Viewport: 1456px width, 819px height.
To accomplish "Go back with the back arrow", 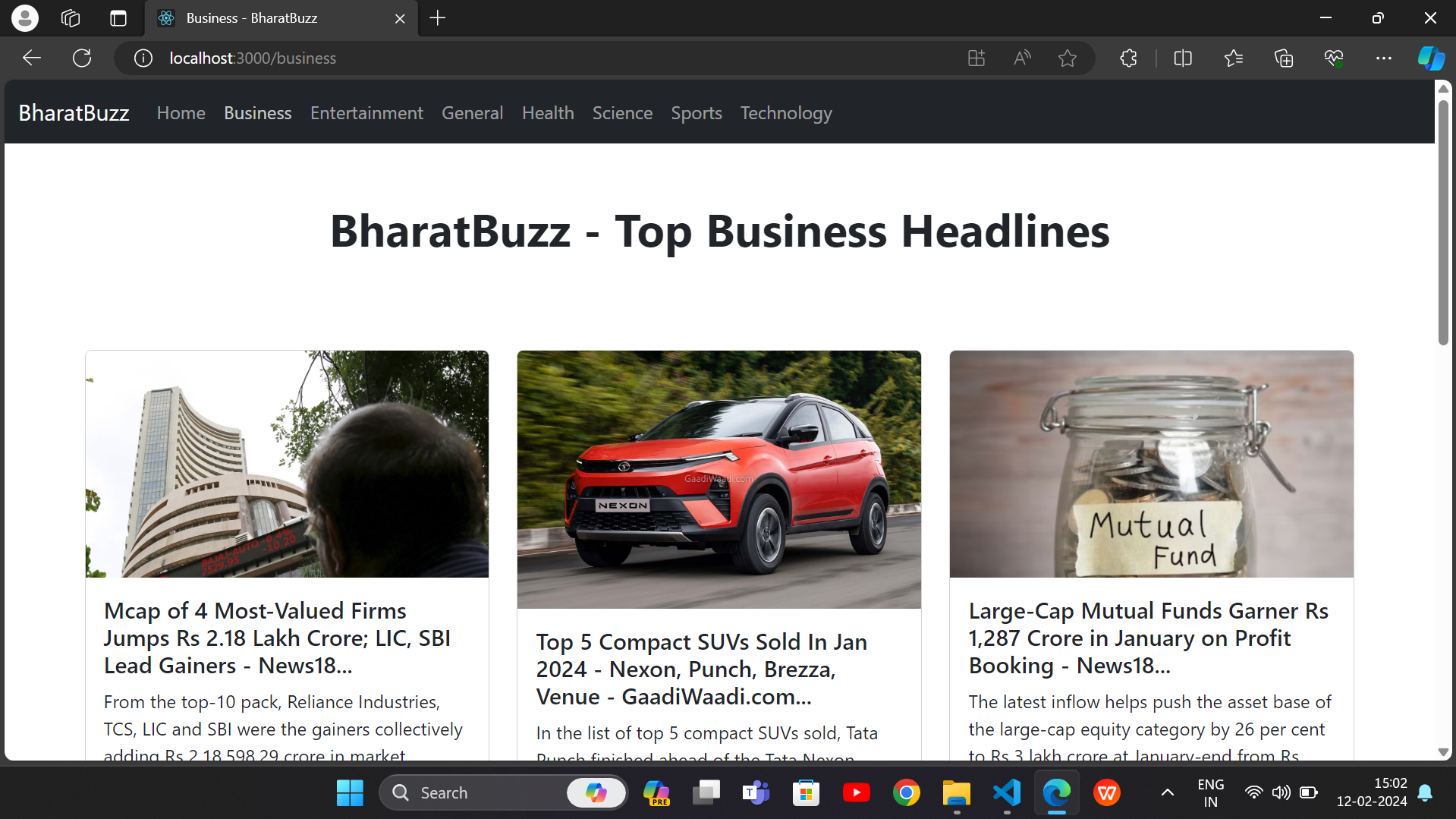I will tap(32, 58).
